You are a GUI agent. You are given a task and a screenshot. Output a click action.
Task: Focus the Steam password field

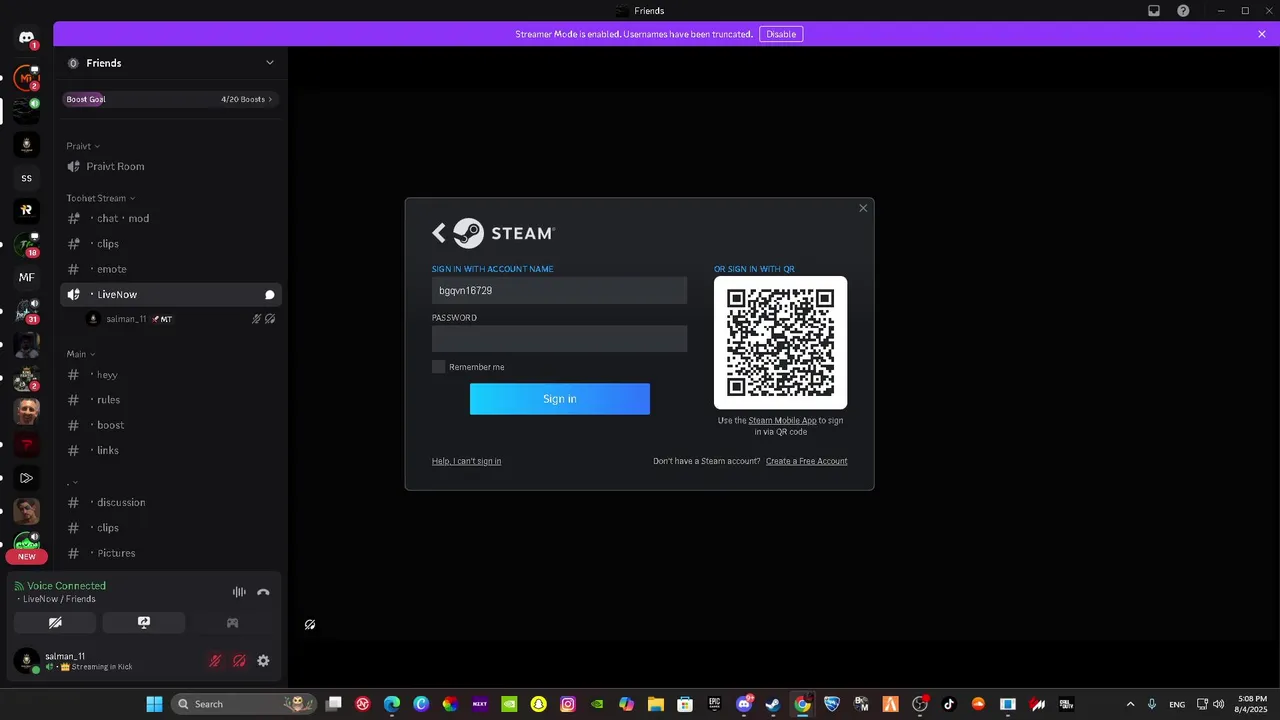click(559, 339)
